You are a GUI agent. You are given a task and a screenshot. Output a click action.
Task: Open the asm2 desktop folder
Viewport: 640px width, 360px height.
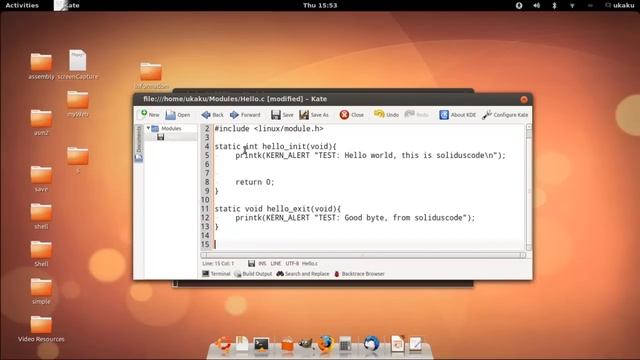pos(41,122)
